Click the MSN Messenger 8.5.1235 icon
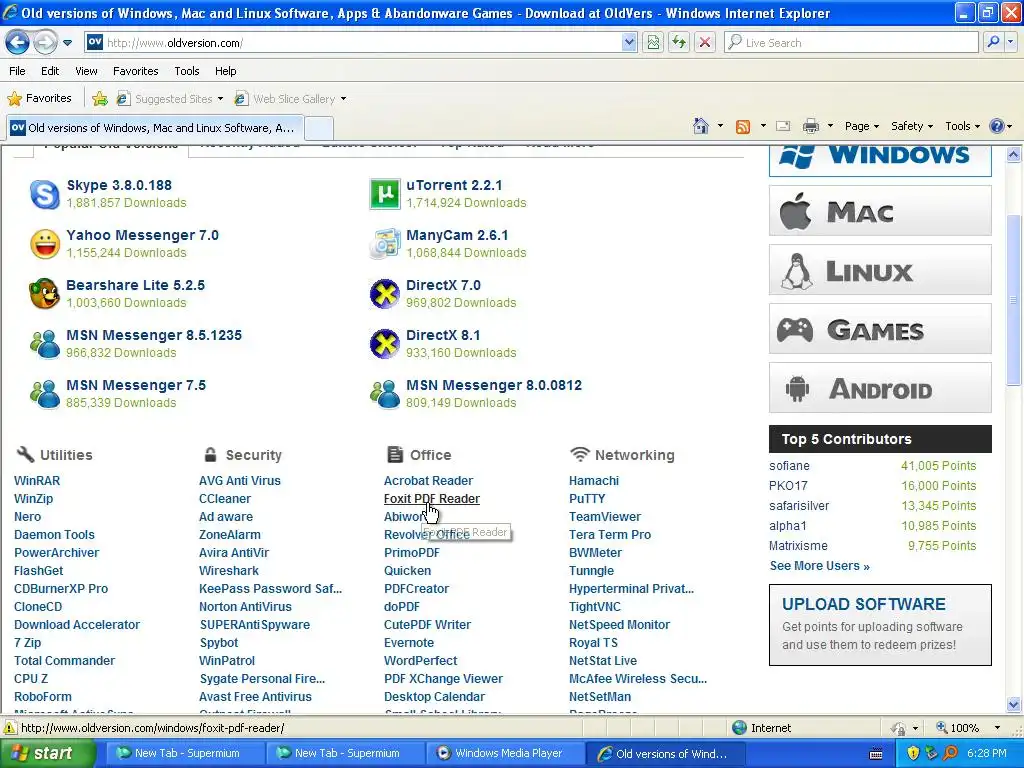The image size is (1024, 768). click(45, 344)
